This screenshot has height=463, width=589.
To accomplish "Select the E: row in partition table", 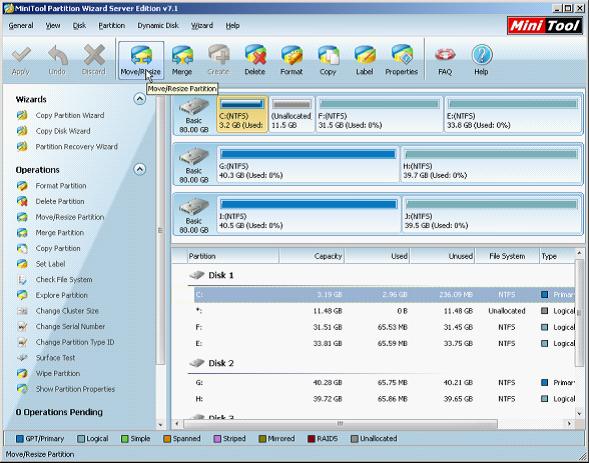I will [384, 344].
